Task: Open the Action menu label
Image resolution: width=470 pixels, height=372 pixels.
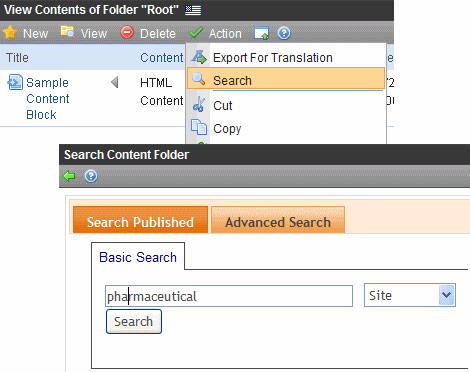Action: 225,34
